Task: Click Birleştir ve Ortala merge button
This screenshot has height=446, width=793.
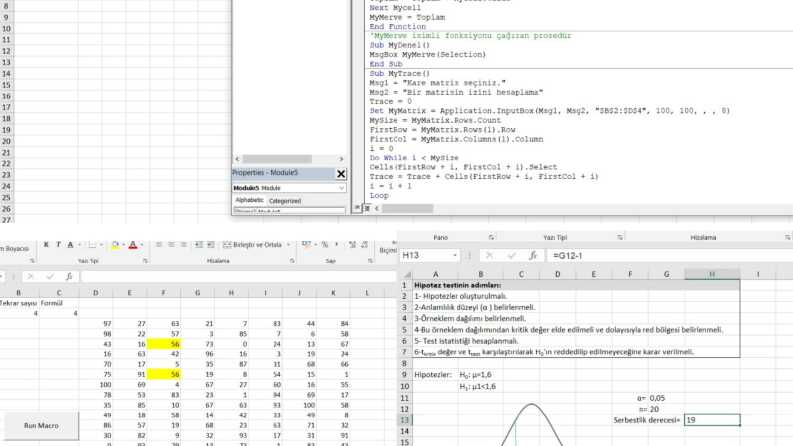Action: (x=252, y=245)
